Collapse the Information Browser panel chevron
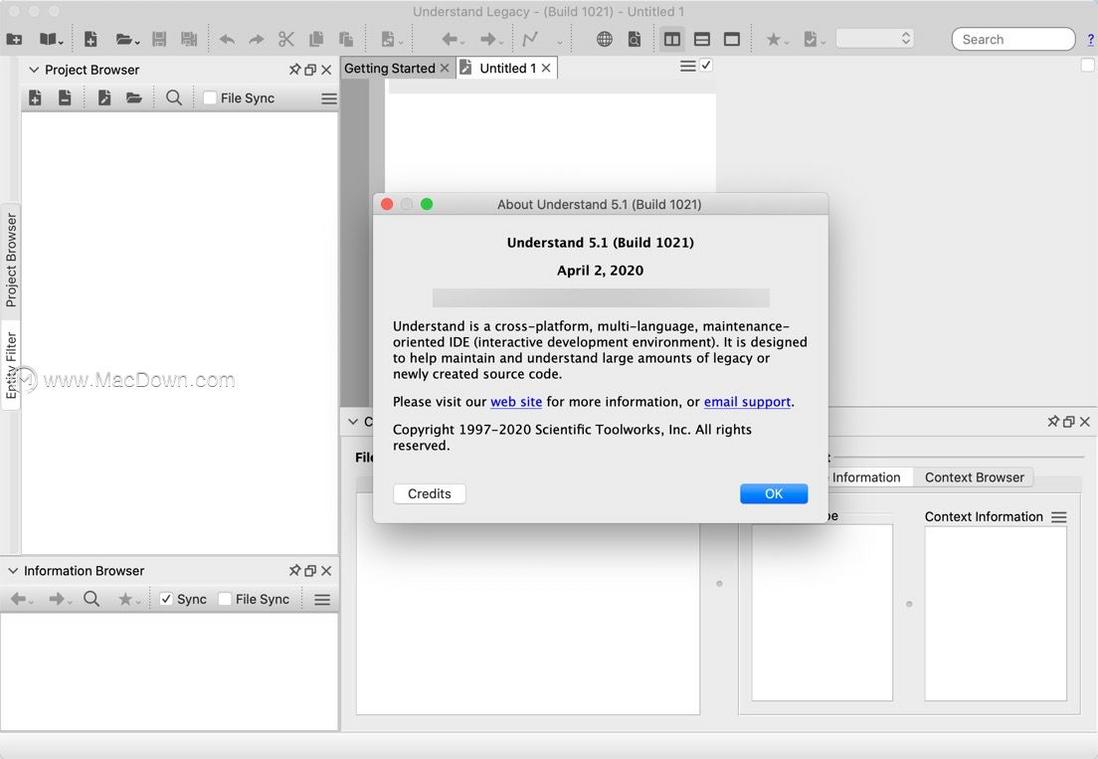The image size is (1098, 759). 13,571
